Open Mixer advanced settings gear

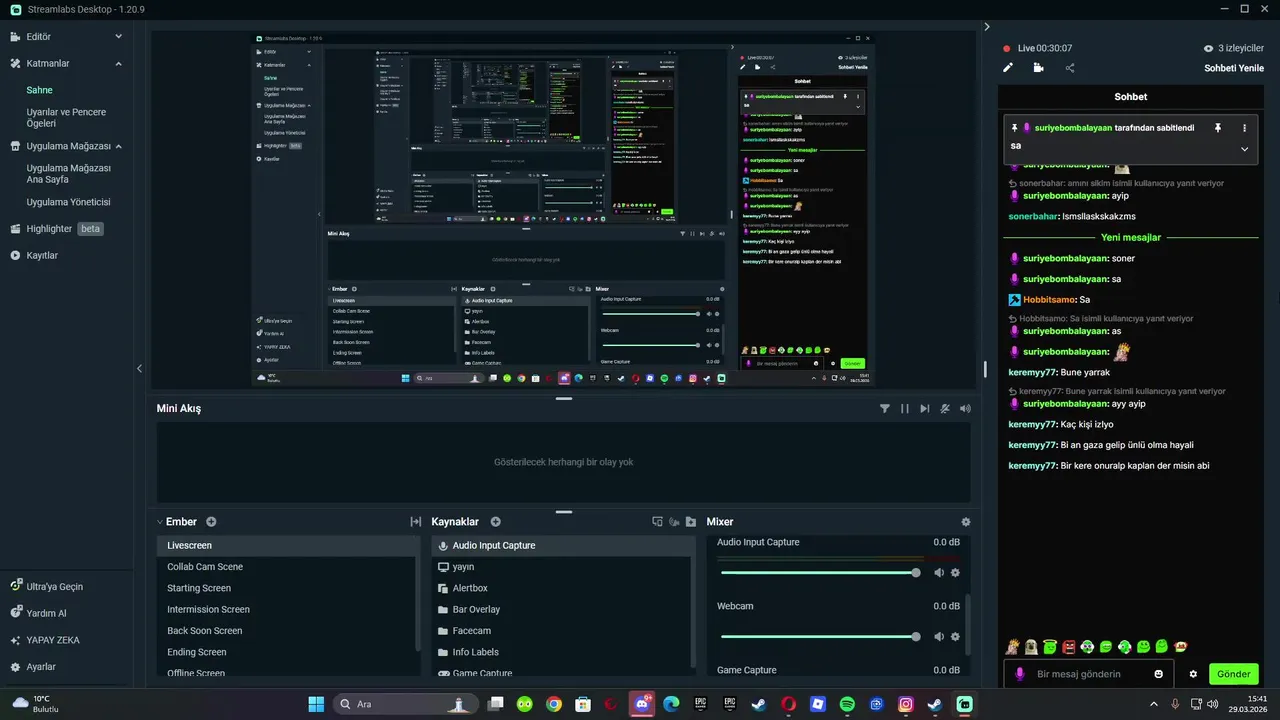(x=965, y=522)
